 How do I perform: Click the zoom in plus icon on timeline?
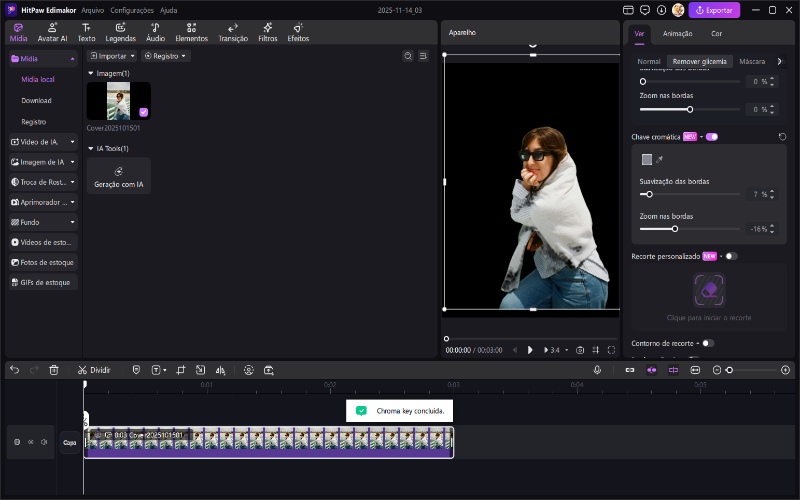coord(785,370)
